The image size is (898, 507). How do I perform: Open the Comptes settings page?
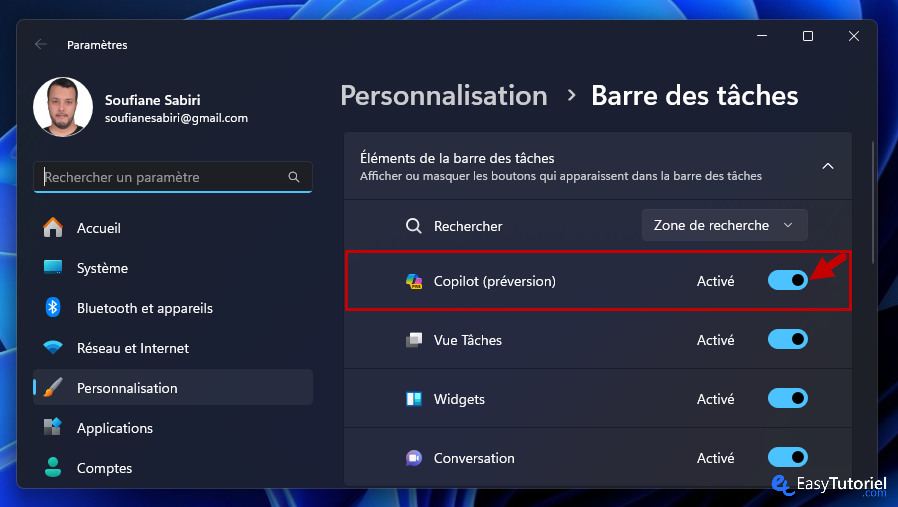173,468
